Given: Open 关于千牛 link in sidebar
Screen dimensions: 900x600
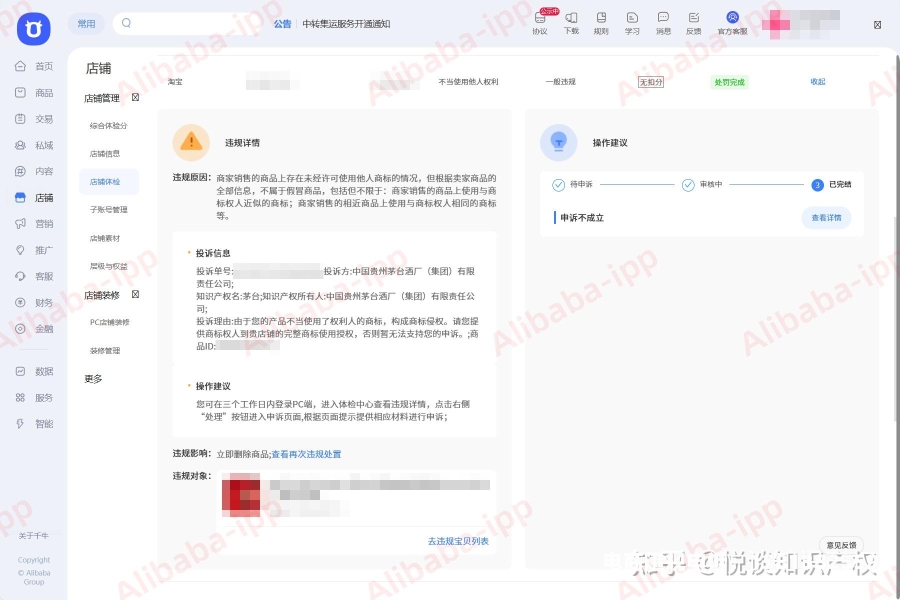Looking at the screenshot, I should (x=33, y=536).
